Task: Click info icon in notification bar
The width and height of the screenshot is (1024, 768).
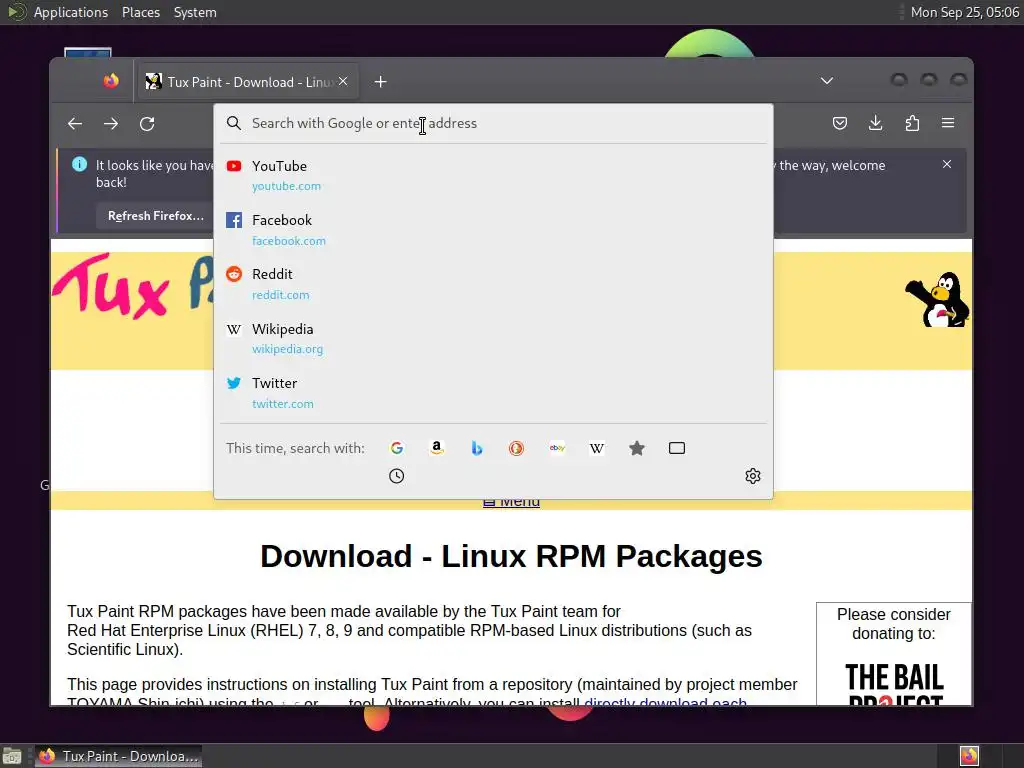Action: point(79,165)
